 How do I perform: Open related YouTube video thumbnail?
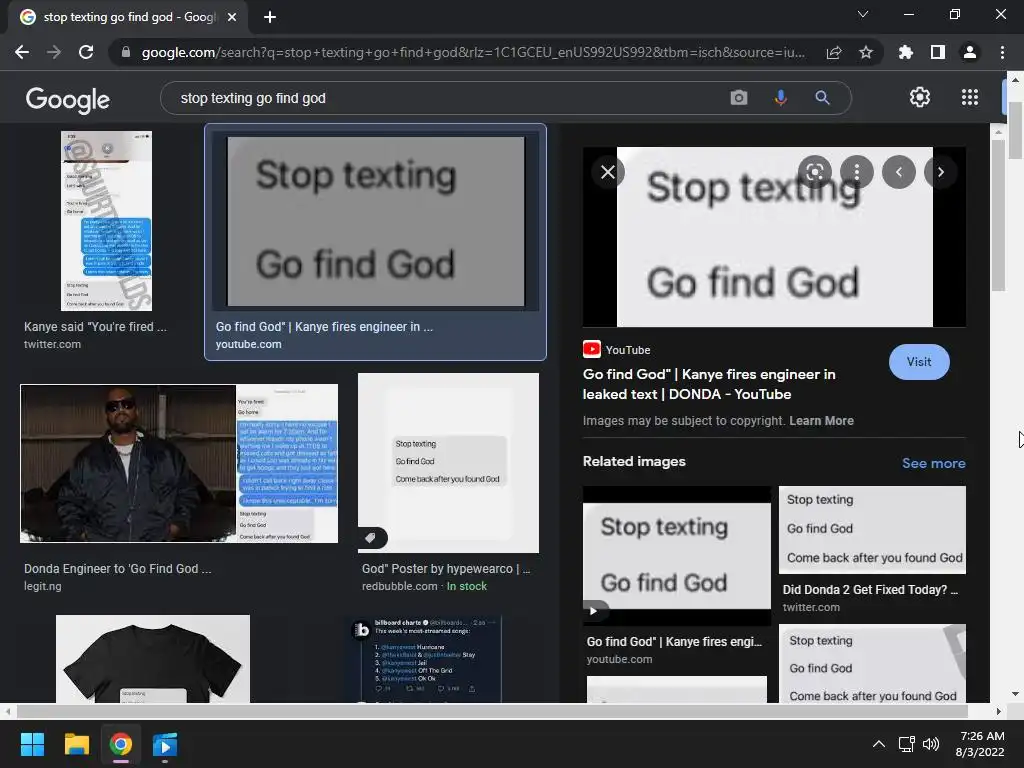click(x=677, y=556)
